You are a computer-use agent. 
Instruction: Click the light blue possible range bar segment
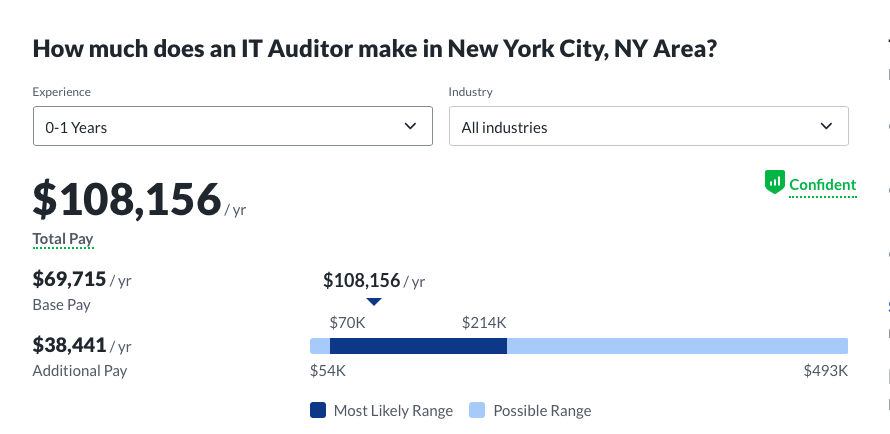pos(677,346)
